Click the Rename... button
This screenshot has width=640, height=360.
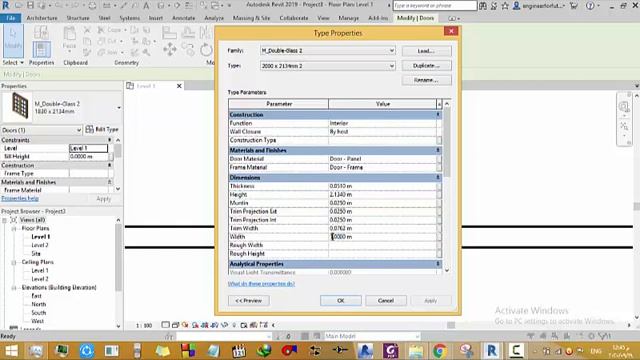[427, 80]
